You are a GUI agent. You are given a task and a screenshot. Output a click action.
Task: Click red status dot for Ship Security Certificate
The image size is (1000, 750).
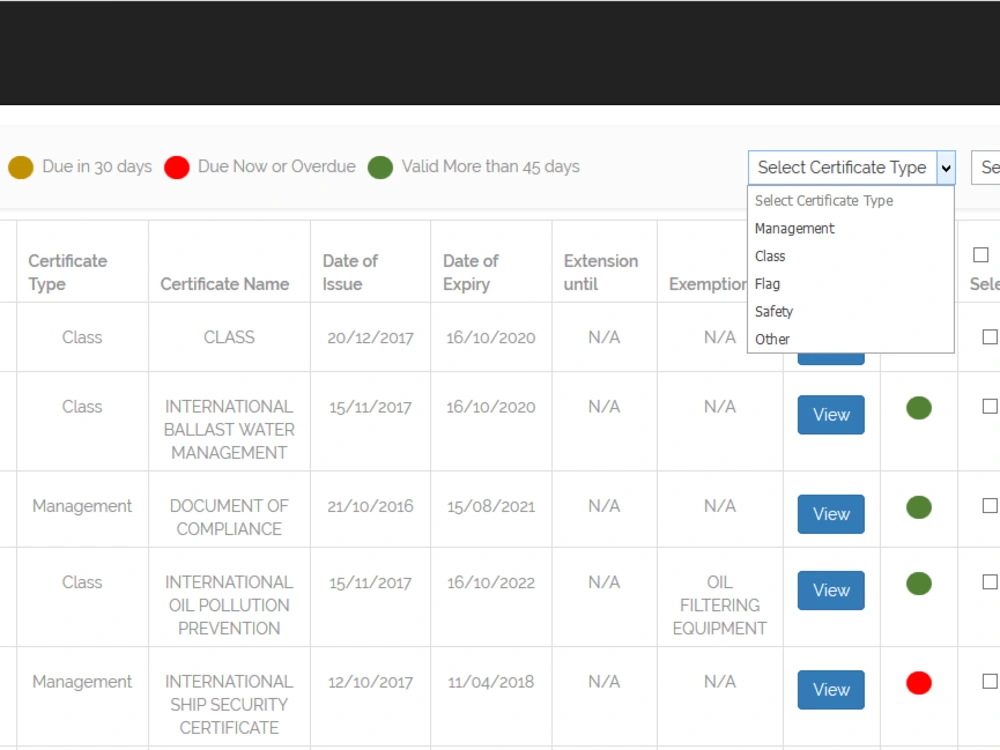click(x=919, y=683)
